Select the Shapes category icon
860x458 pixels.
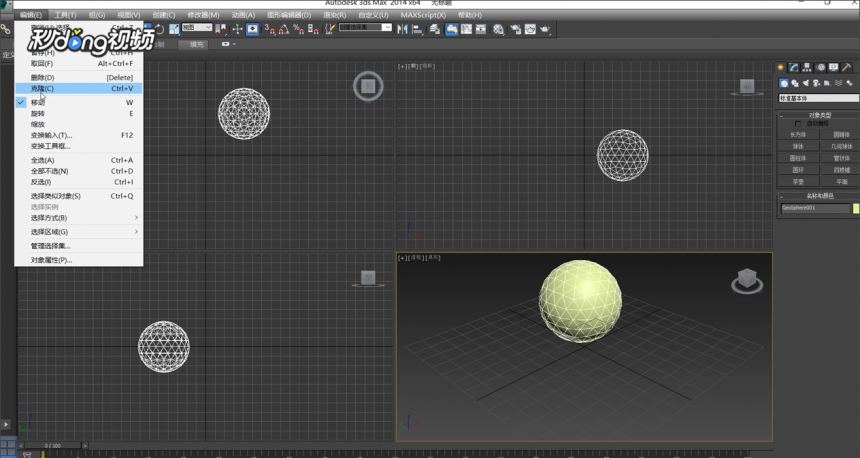(x=795, y=83)
